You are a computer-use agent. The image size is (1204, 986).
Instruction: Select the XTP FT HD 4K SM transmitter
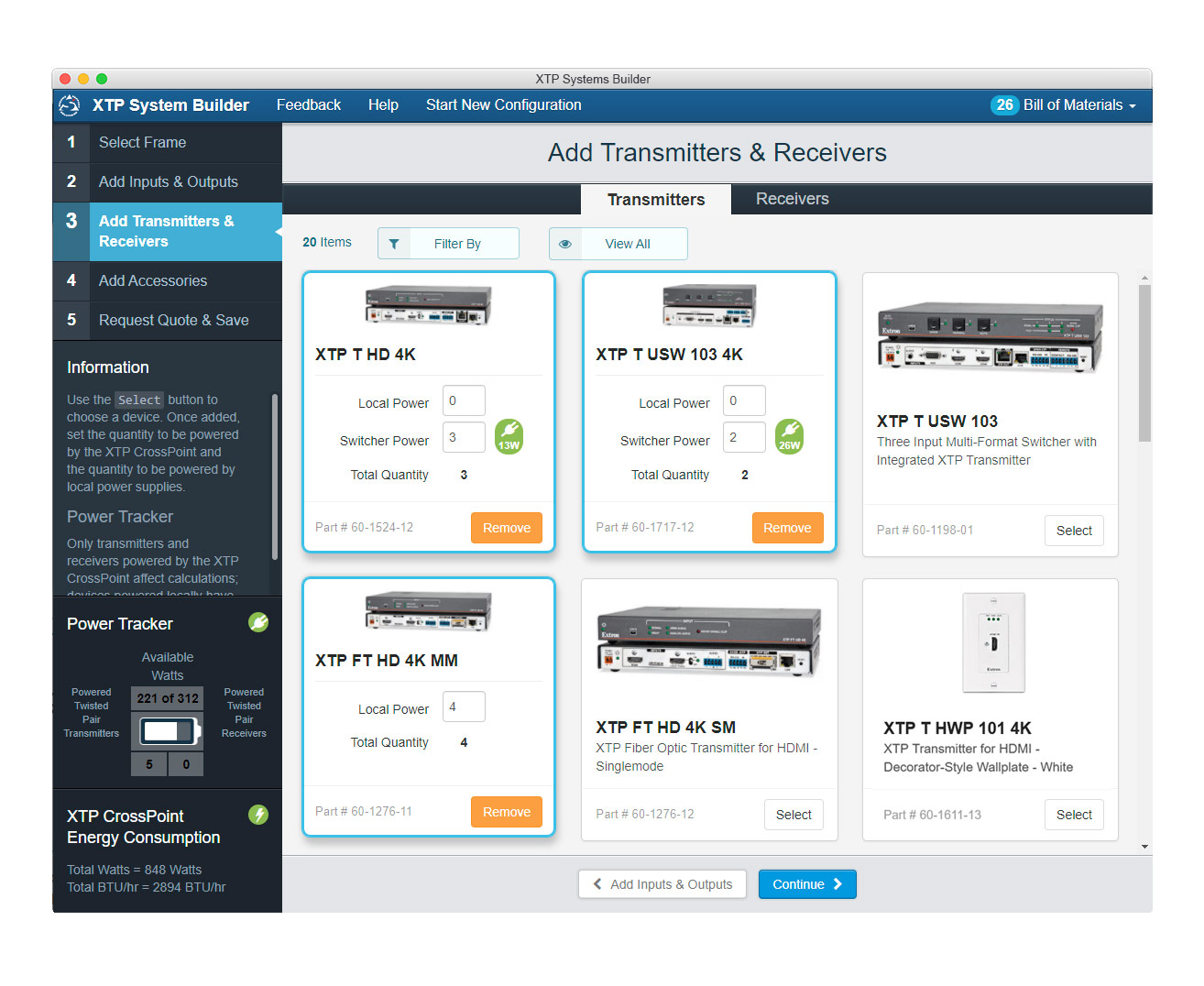pos(794,815)
